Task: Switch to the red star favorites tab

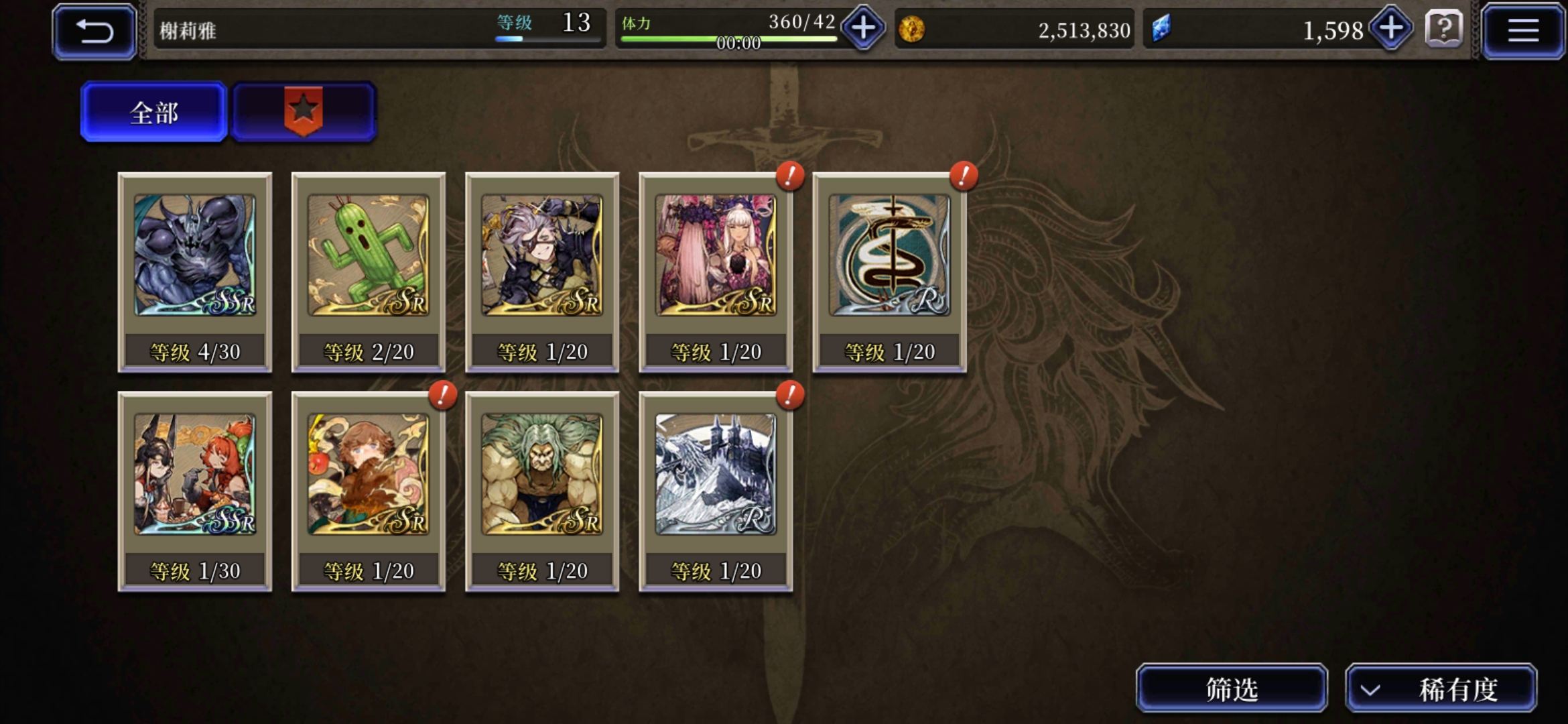Action: click(304, 112)
